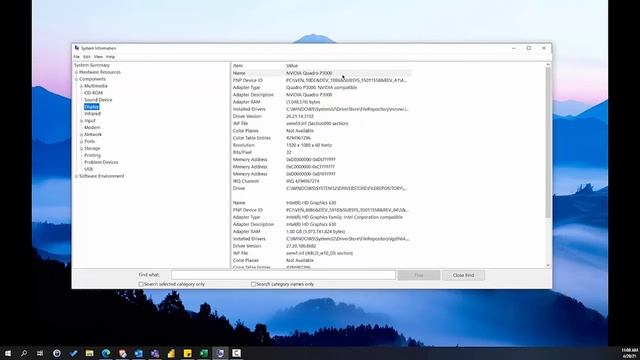Expand the Multimedia node
Viewport: 640px width, 360px height.
point(82,86)
